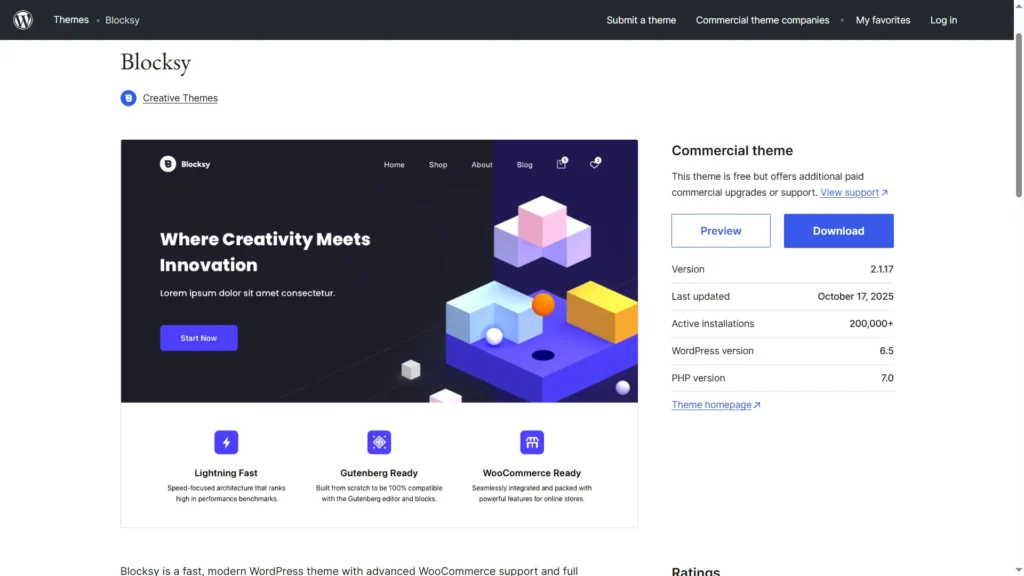Click Log in
This screenshot has height=576, width=1024.
click(943, 20)
